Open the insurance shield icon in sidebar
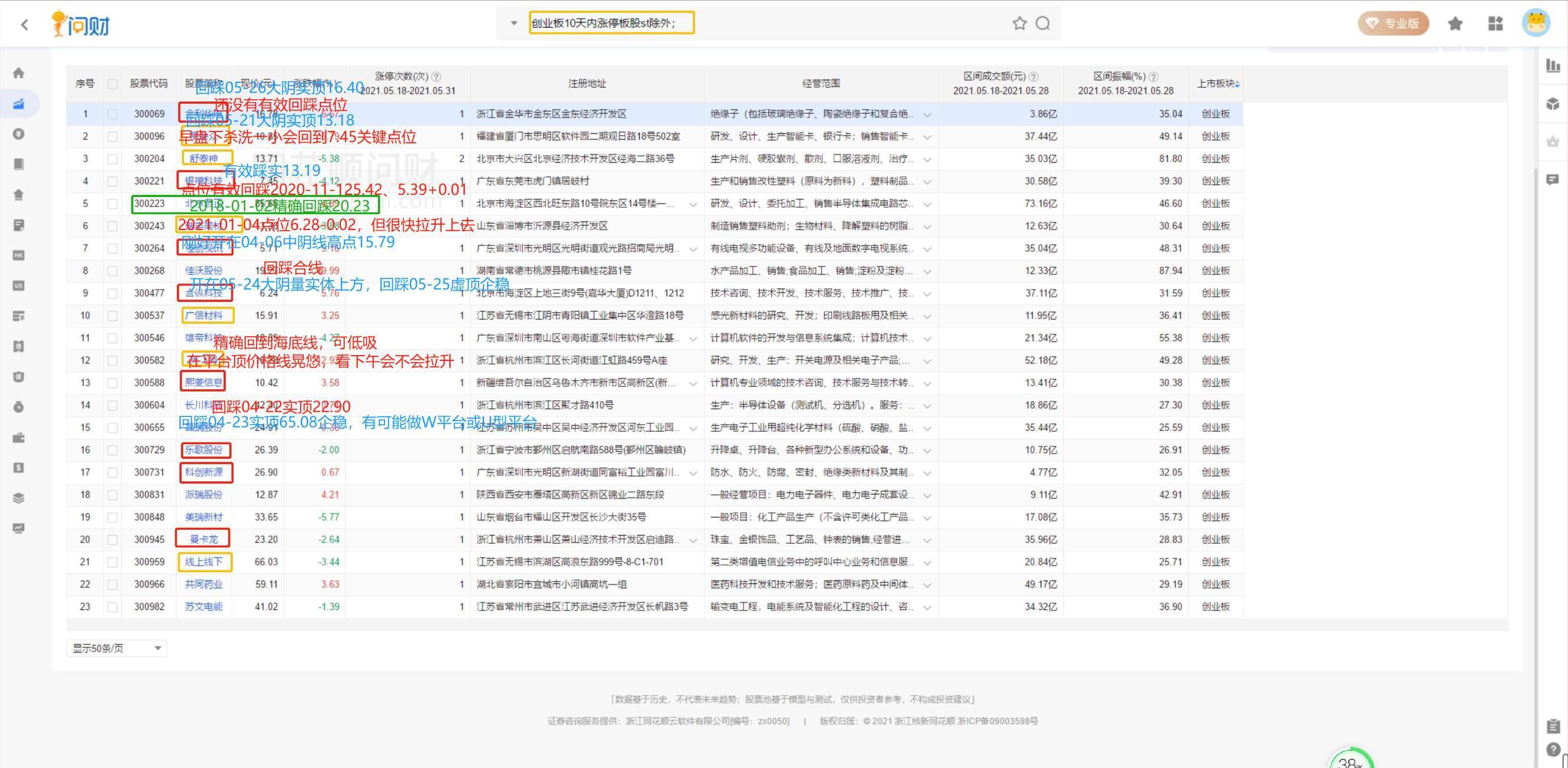 (x=19, y=377)
